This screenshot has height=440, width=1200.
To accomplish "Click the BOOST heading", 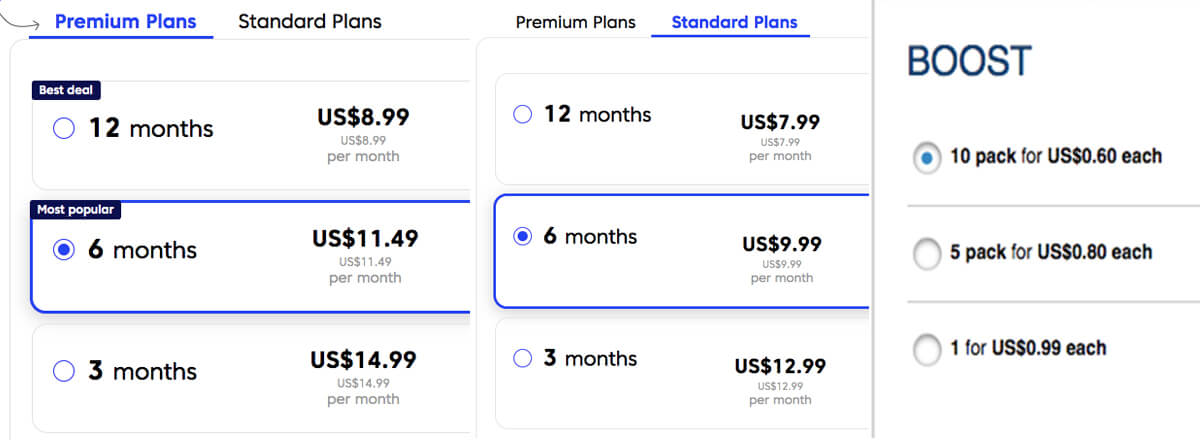I will click(x=968, y=62).
